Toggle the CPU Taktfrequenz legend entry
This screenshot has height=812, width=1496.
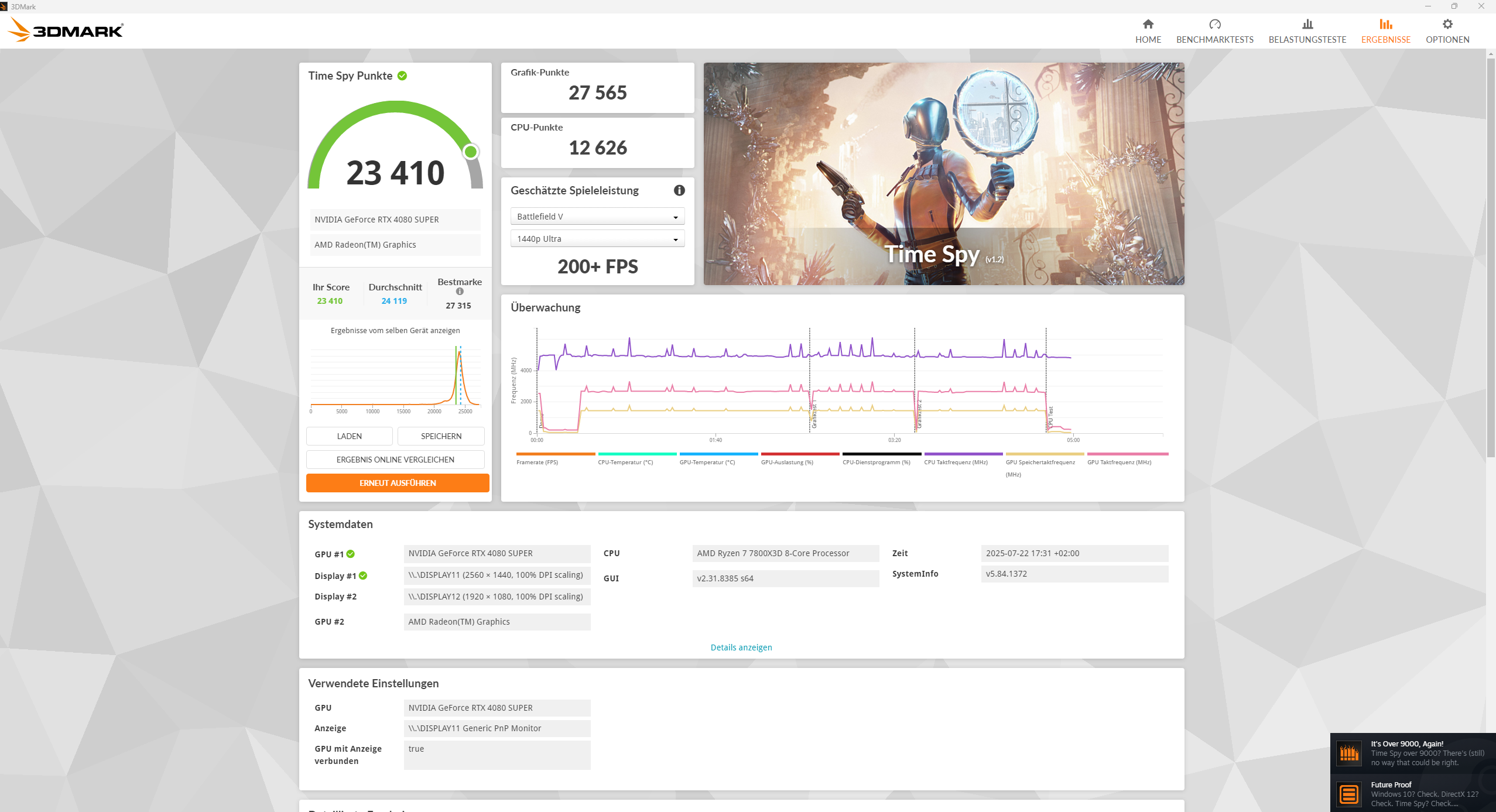956,462
